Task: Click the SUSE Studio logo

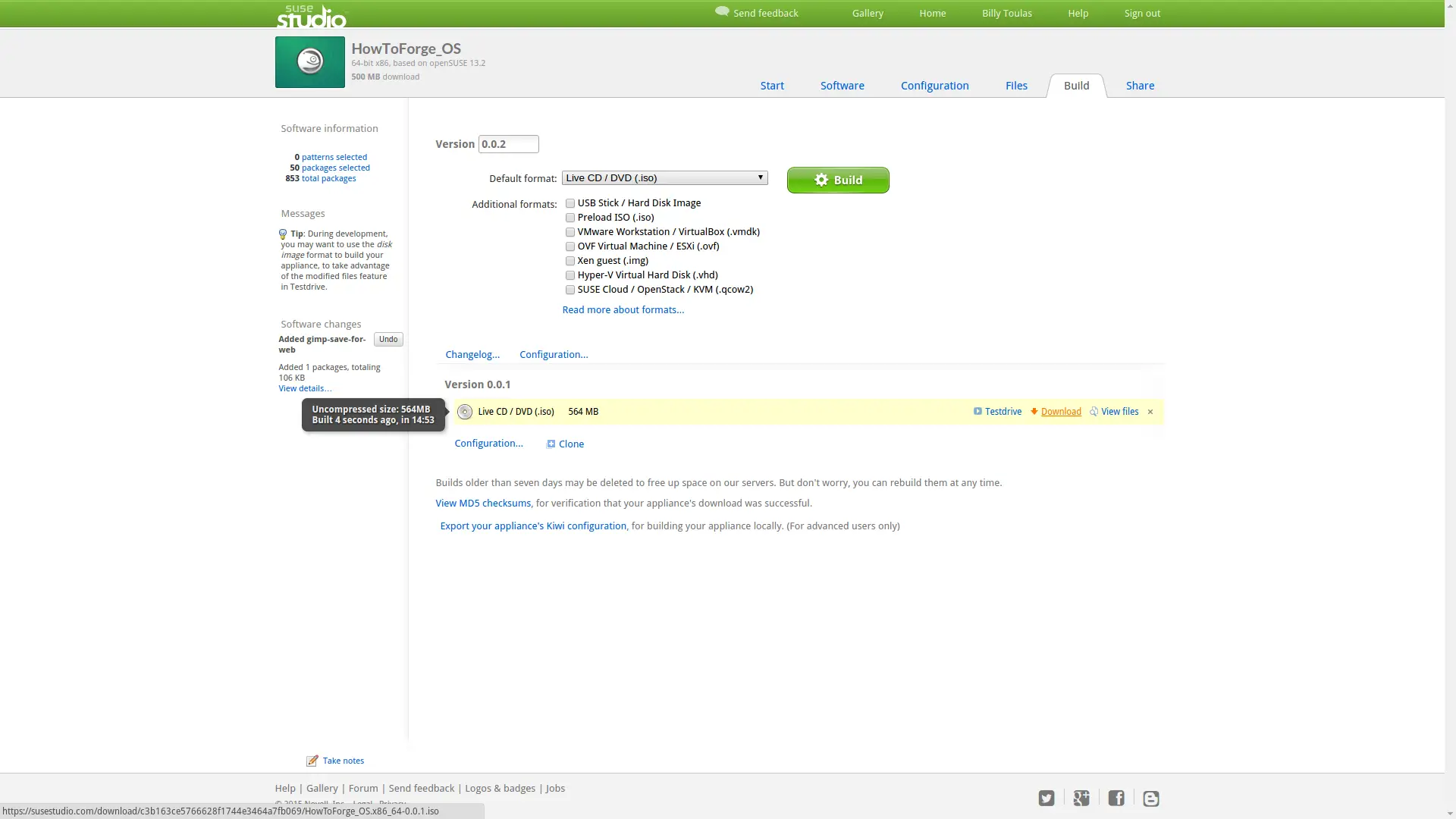Action: [x=311, y=16]
